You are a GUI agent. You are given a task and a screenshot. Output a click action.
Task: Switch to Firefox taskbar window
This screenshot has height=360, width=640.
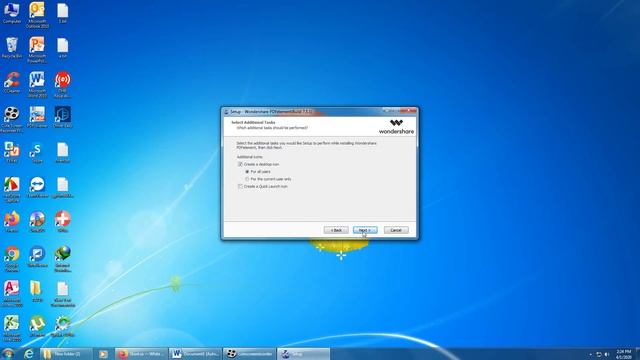click(141, 354)
